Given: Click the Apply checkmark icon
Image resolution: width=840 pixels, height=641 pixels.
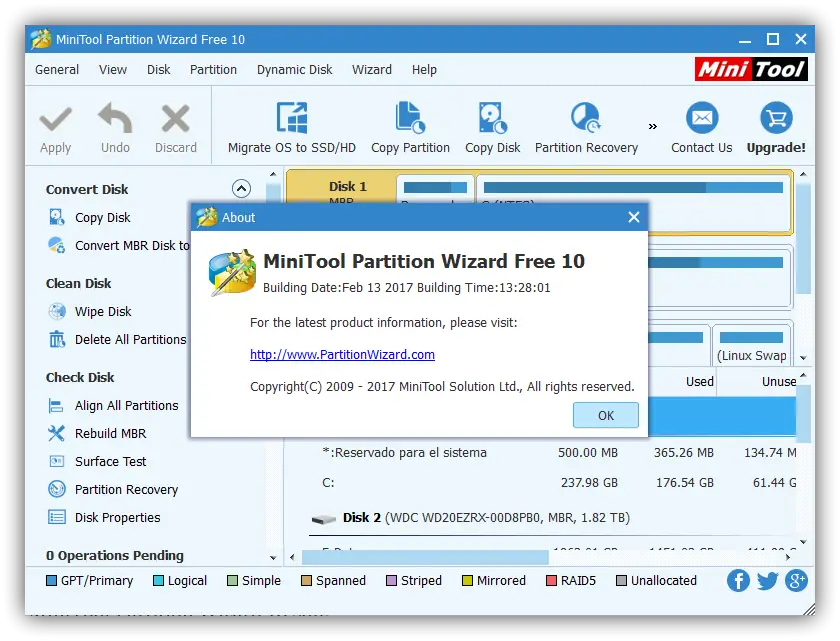Looking at the screenshot, I should (55, 119).
